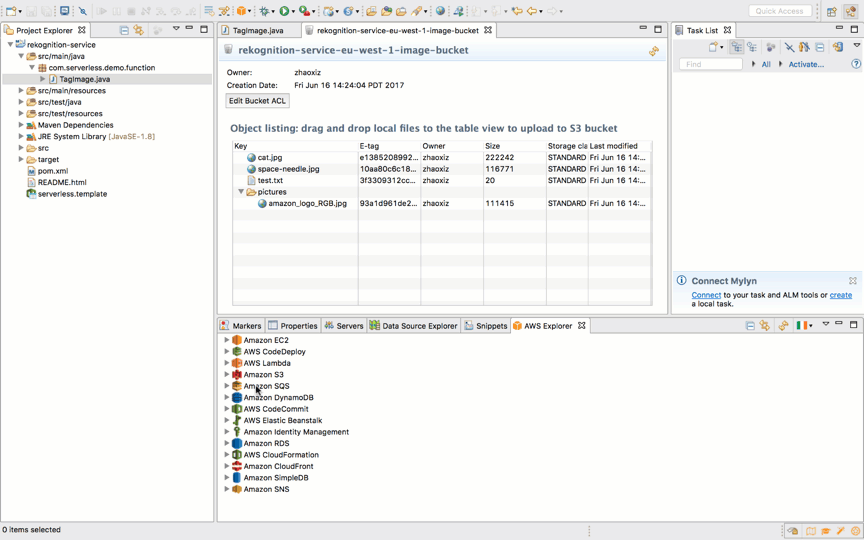Click New Task icon in Task List
864x540 pixels.
715,47
